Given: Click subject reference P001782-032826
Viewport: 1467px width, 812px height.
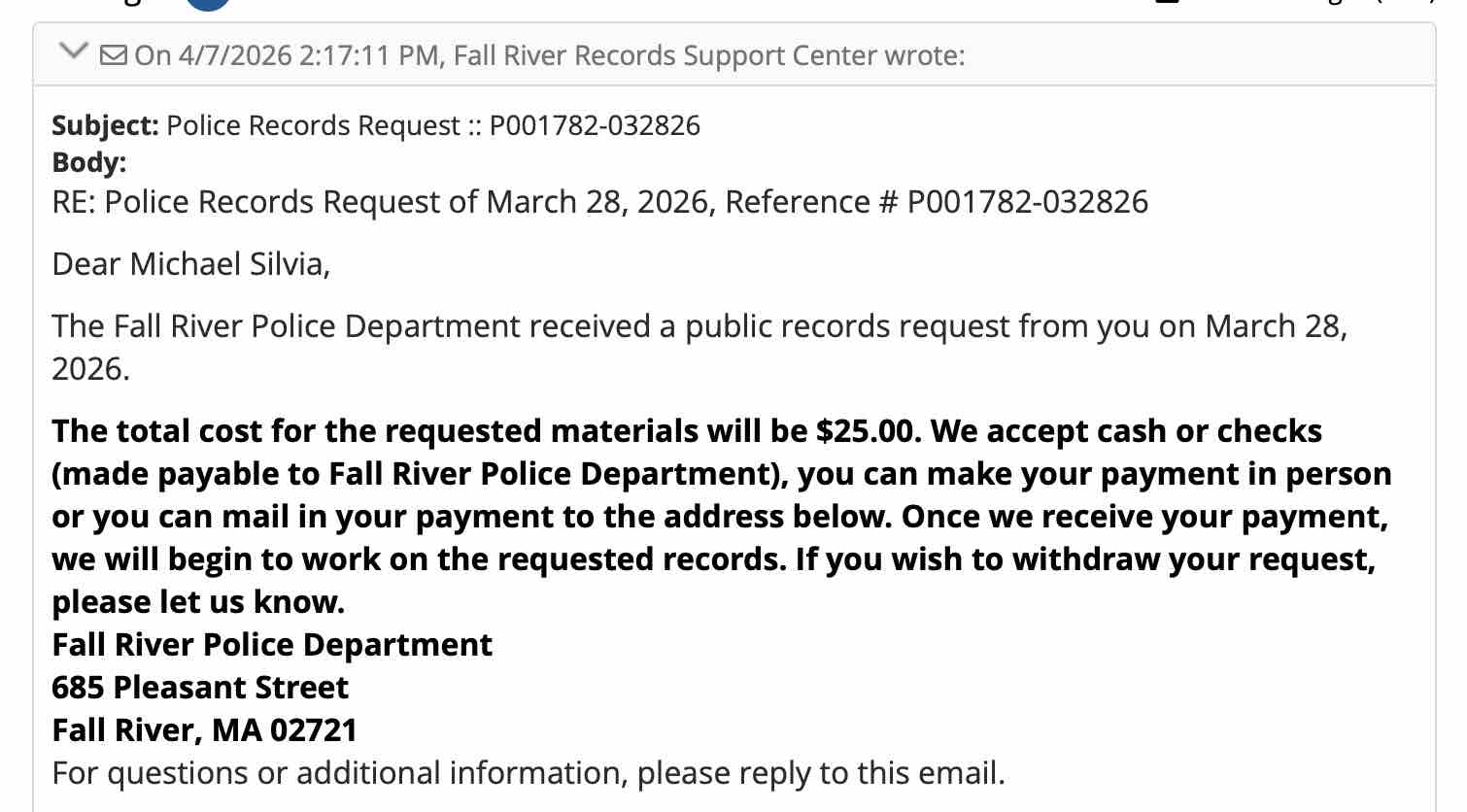Looking at the screenshot, I should (595, 125).
